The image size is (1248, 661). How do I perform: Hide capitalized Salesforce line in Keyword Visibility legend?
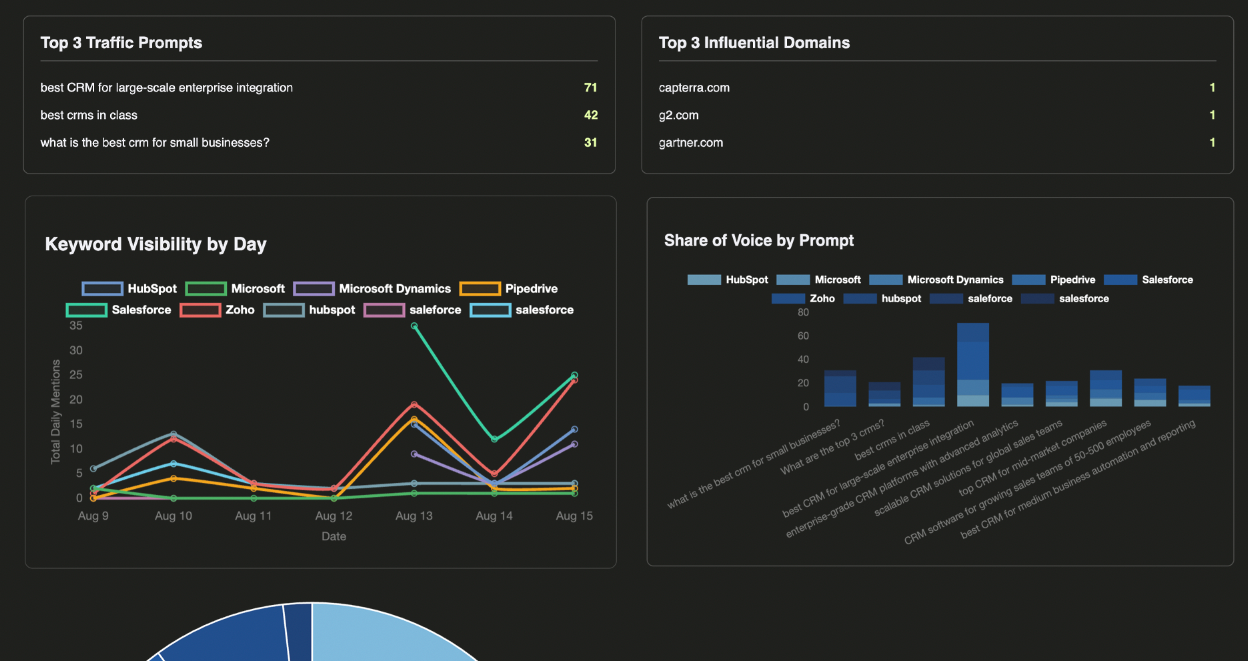[x=119, y=310]
